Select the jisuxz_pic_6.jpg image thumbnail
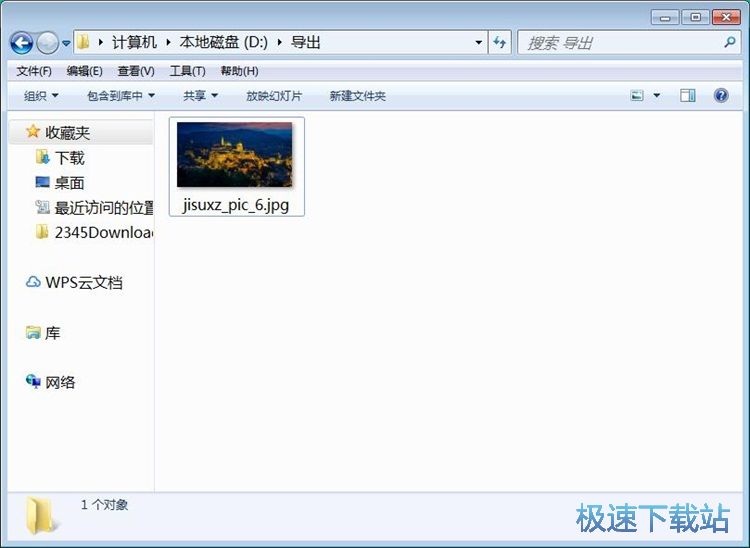Viewport: 750px width, 548px height. tap(234, 154)
